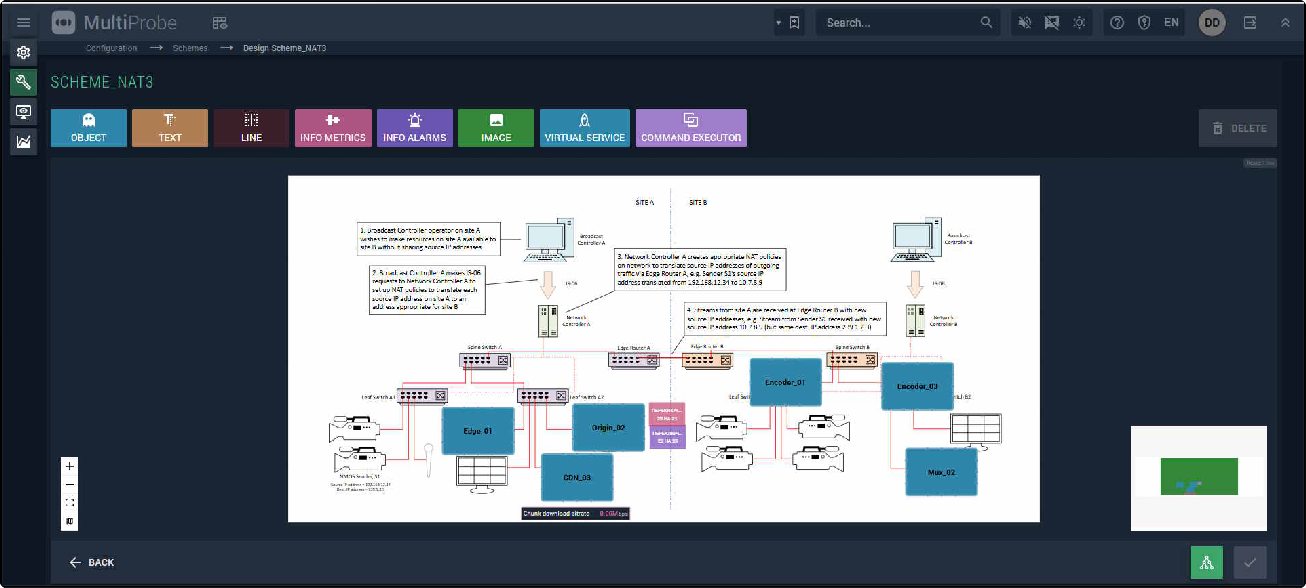
Task: Go to Schemes in the breadcrumb
Action: tap(190, 48)
